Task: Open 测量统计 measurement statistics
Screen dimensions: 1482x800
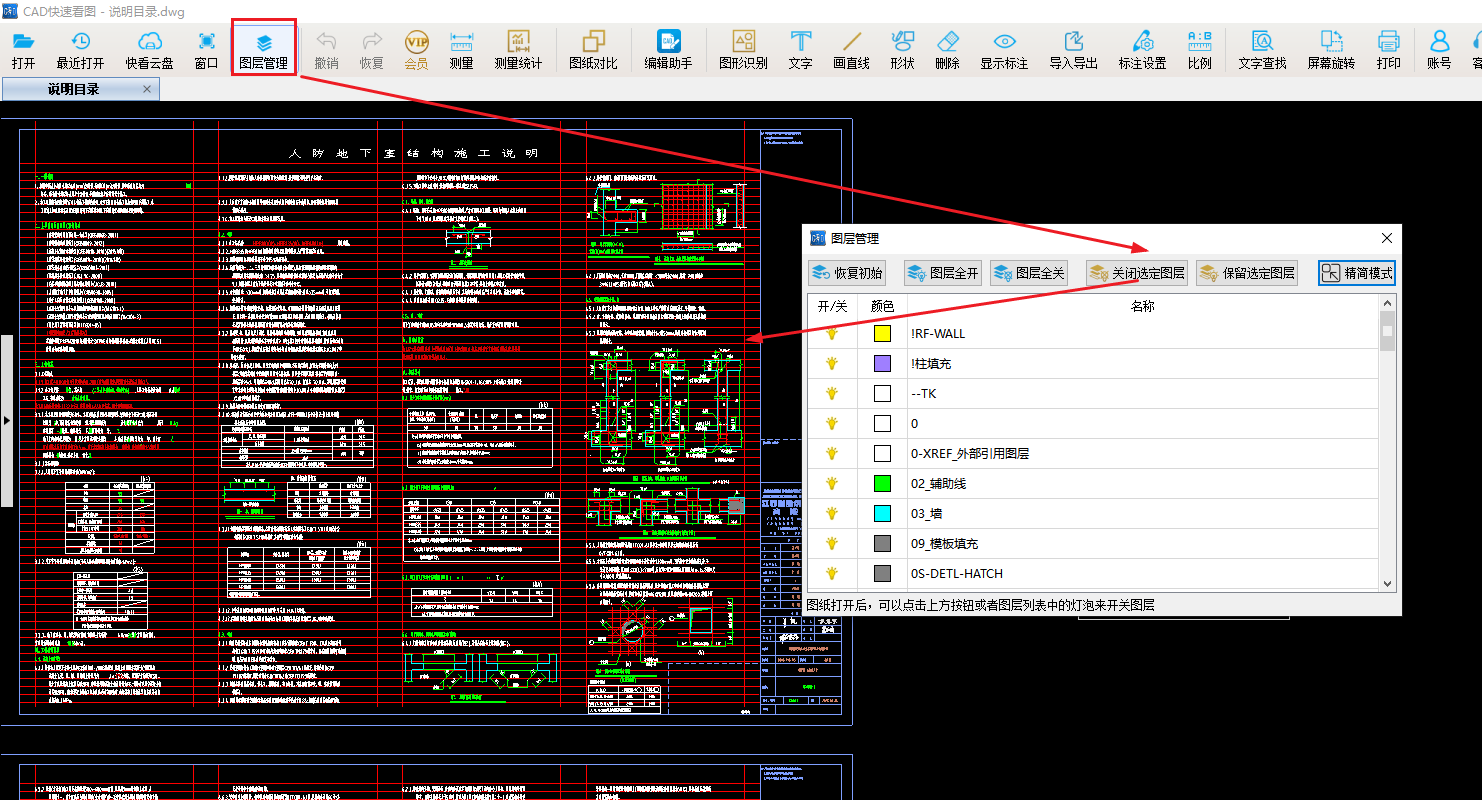Action: tap(518, 50)
